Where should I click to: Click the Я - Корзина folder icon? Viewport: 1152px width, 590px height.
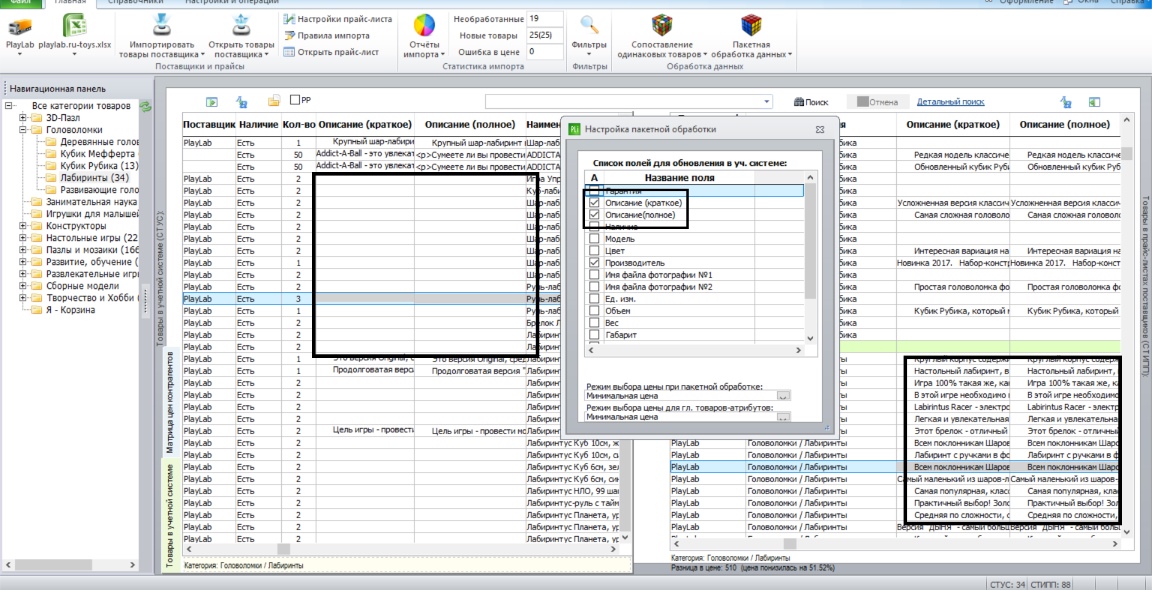coord(36,310)
